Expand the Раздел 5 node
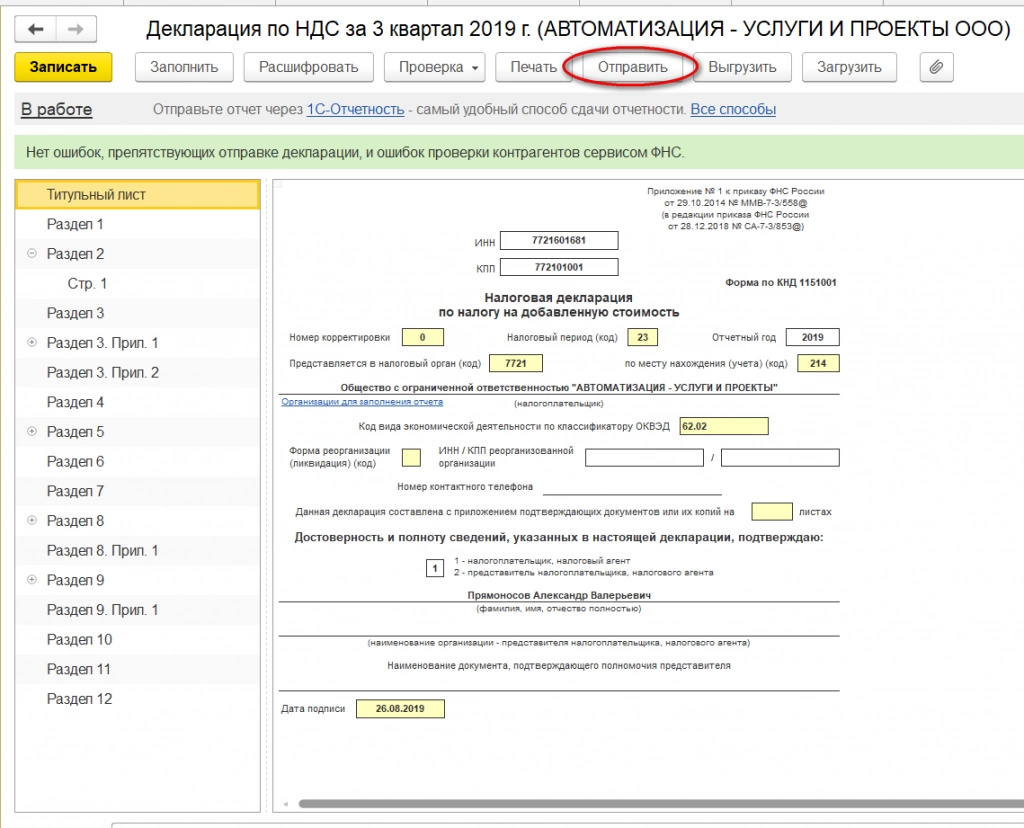1024x828 pixels. coord(31,431)
